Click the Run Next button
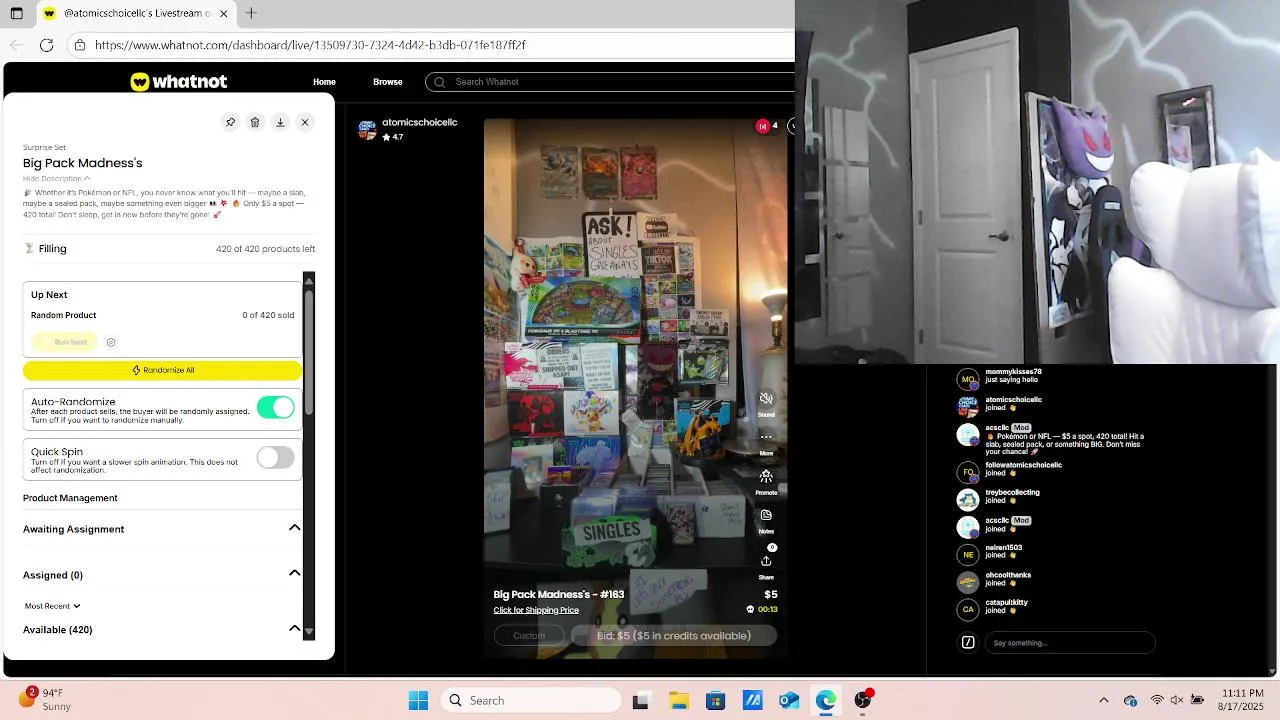The height and width of the screenshot is (720, 1280). (71, 342)
